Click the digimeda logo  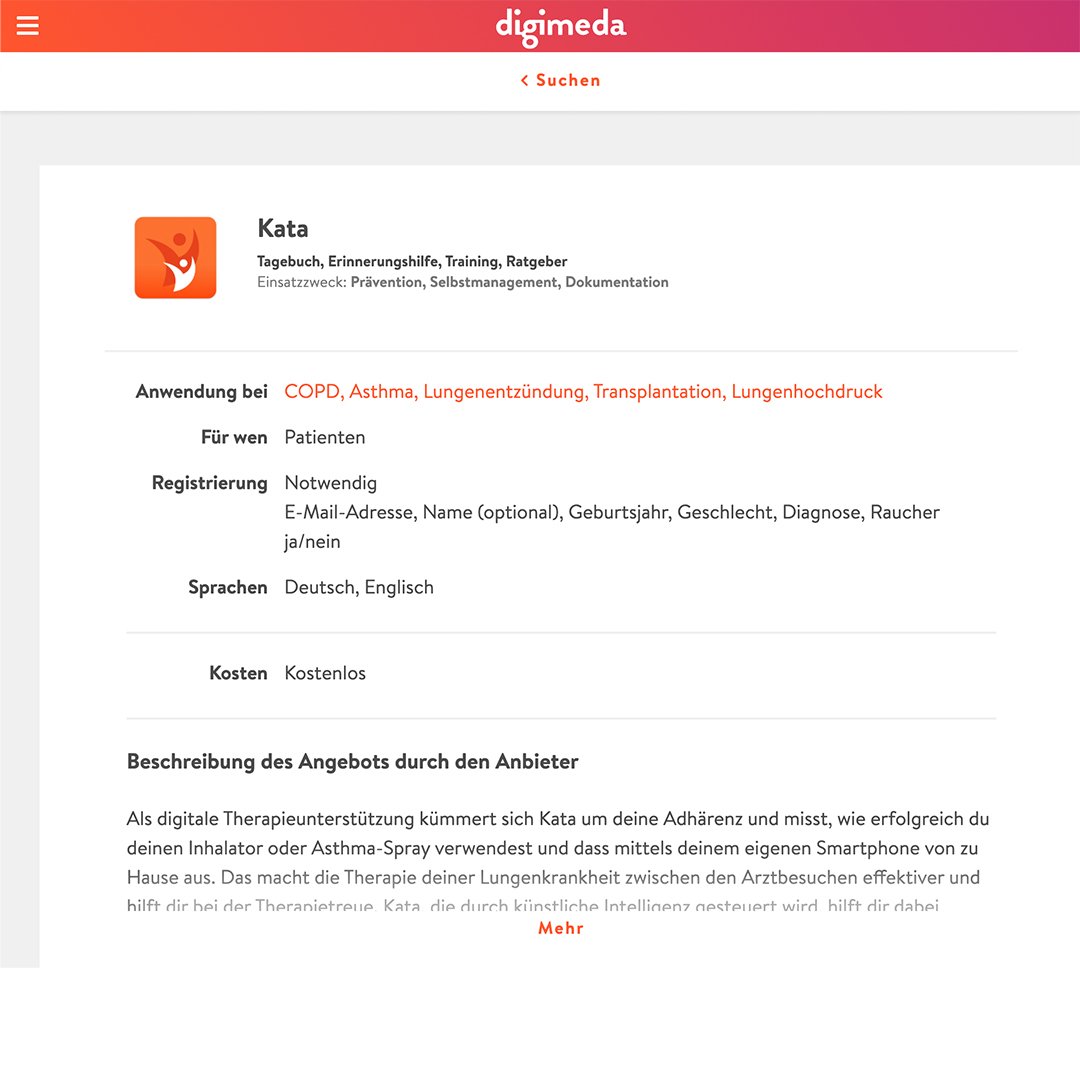pos(561,28)
